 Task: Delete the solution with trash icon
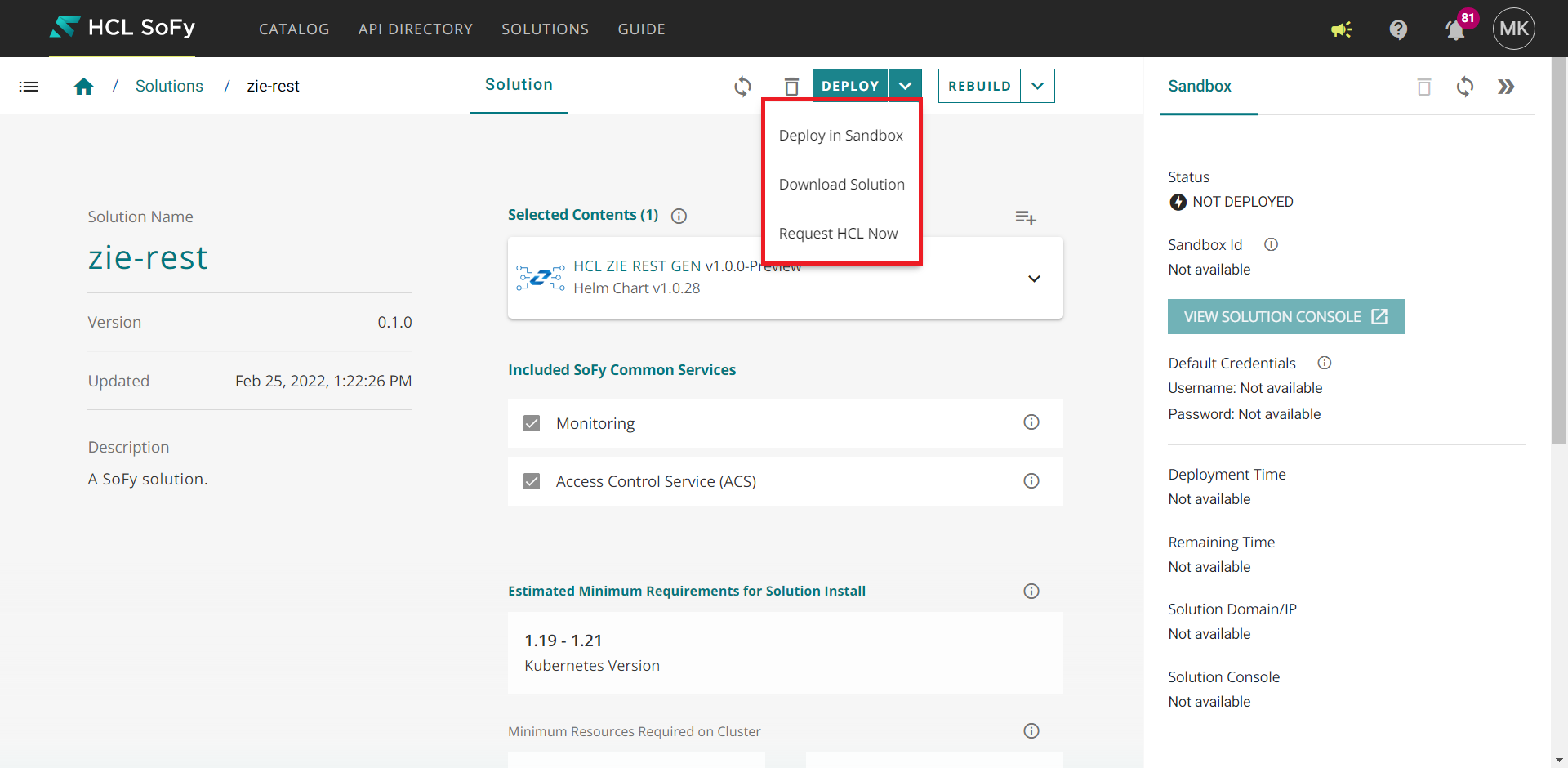click(x=791, y=87)
